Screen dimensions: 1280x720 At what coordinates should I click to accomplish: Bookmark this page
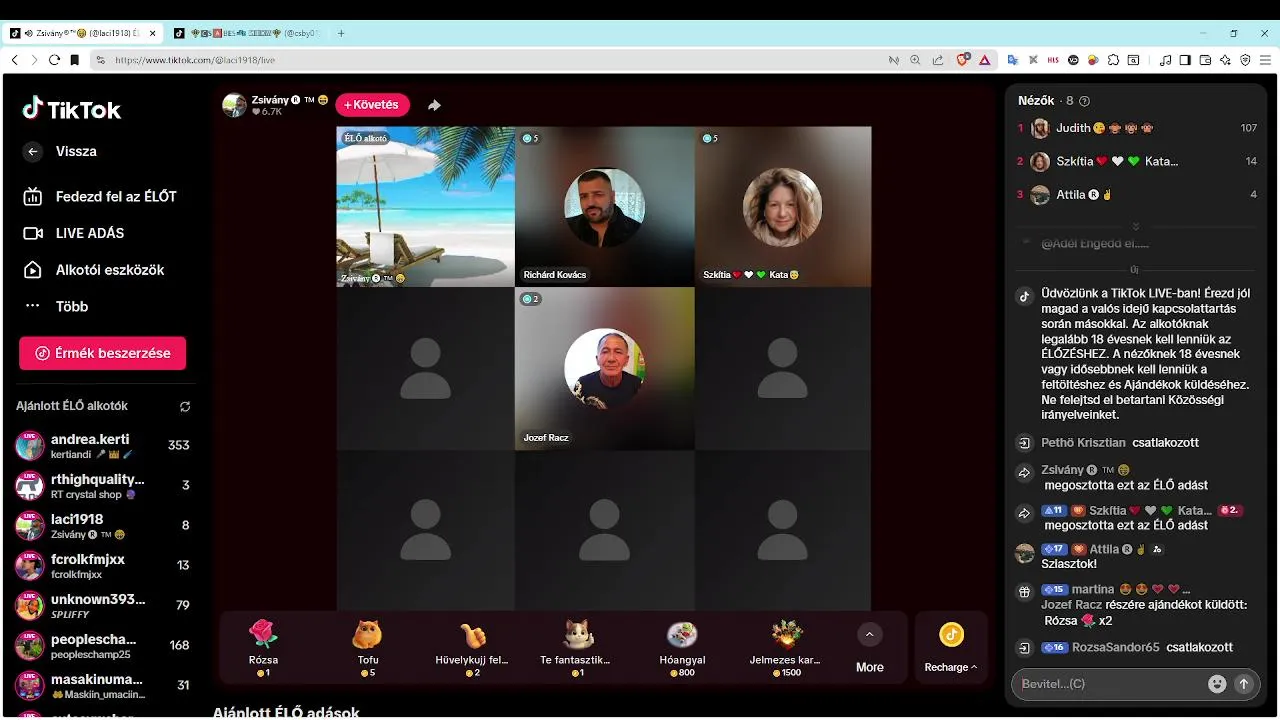click(x=74, y=60)
